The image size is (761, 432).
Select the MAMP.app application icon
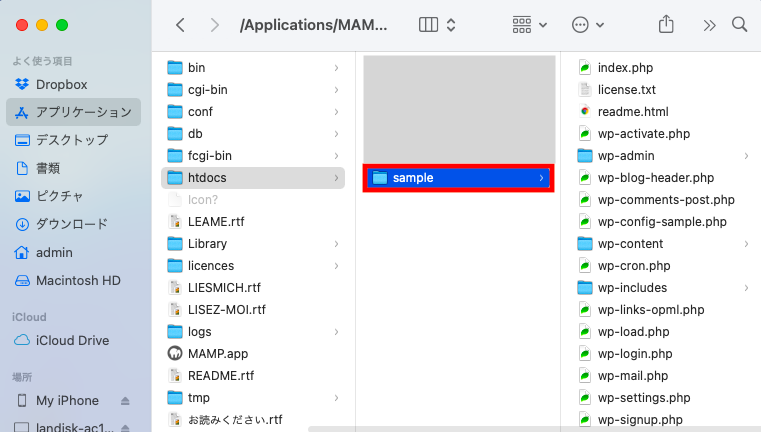pos(175,353)
